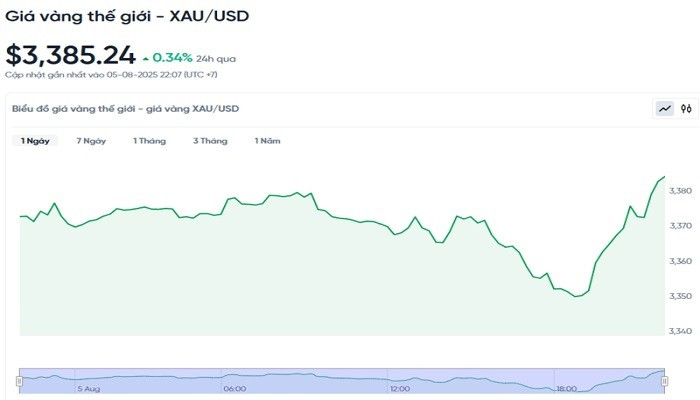Show the 3 Tháng chart range
Screen dimensions: 700x400
click(x=210, y=141)
